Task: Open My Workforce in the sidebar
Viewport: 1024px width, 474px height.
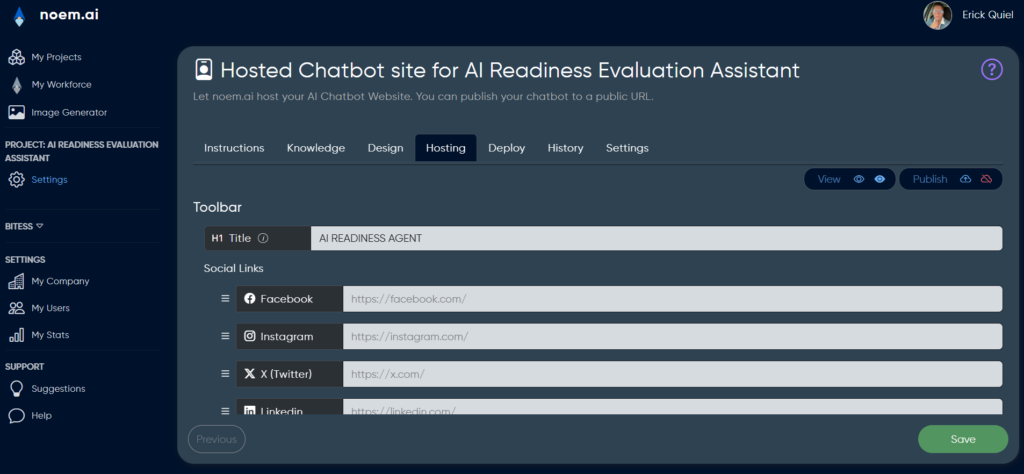Action: click(50, 85)
